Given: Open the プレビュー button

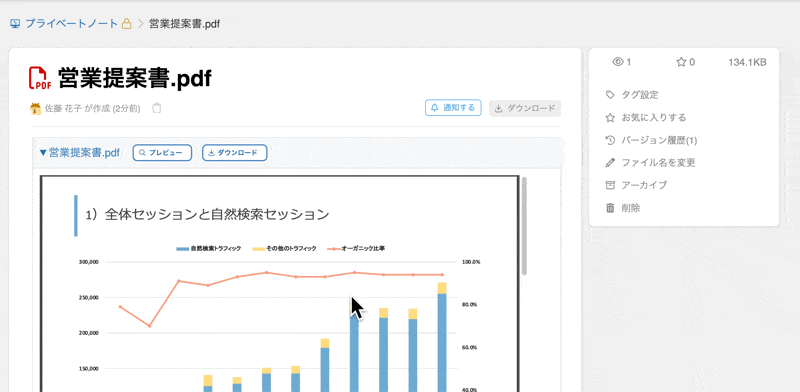Looking at the screenshot, I should pyautogui.click(x=162, y=153).
